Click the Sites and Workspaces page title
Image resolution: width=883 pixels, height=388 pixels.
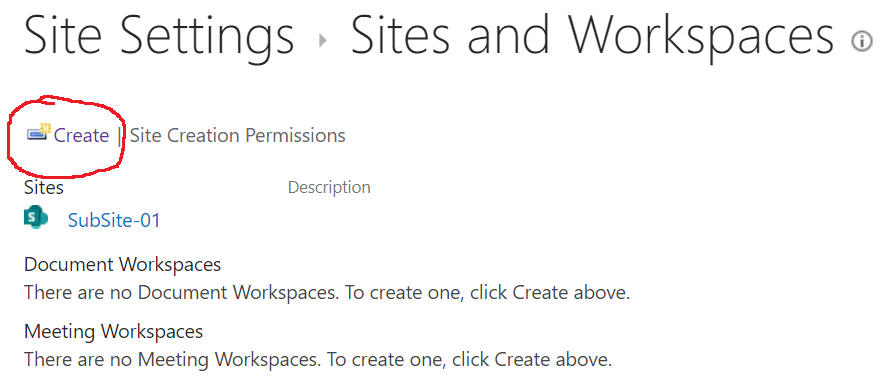pyautogui.click(x=591, y=36)
